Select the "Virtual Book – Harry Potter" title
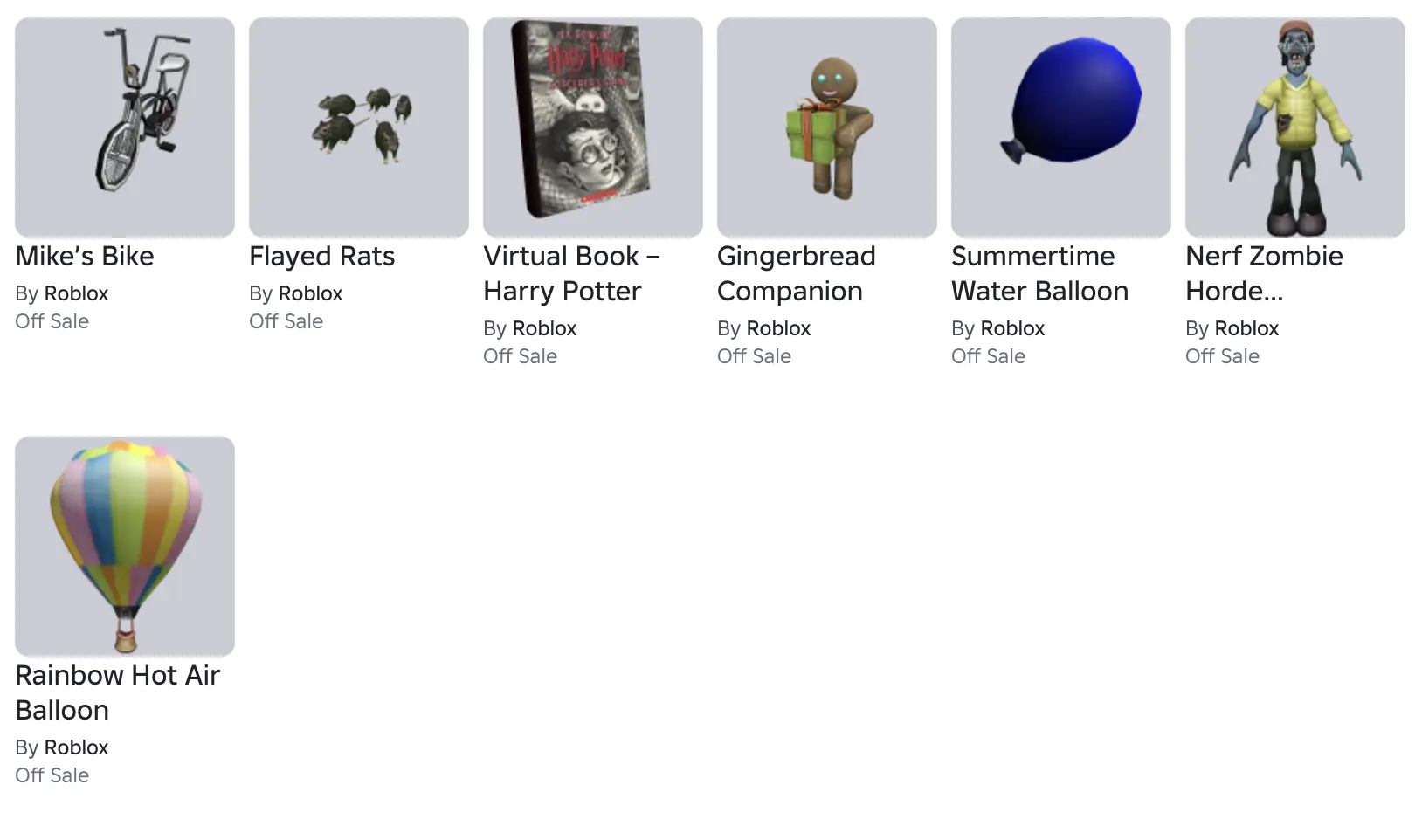The height and width of the screenshot is (840, 1422). pos(571,273)
